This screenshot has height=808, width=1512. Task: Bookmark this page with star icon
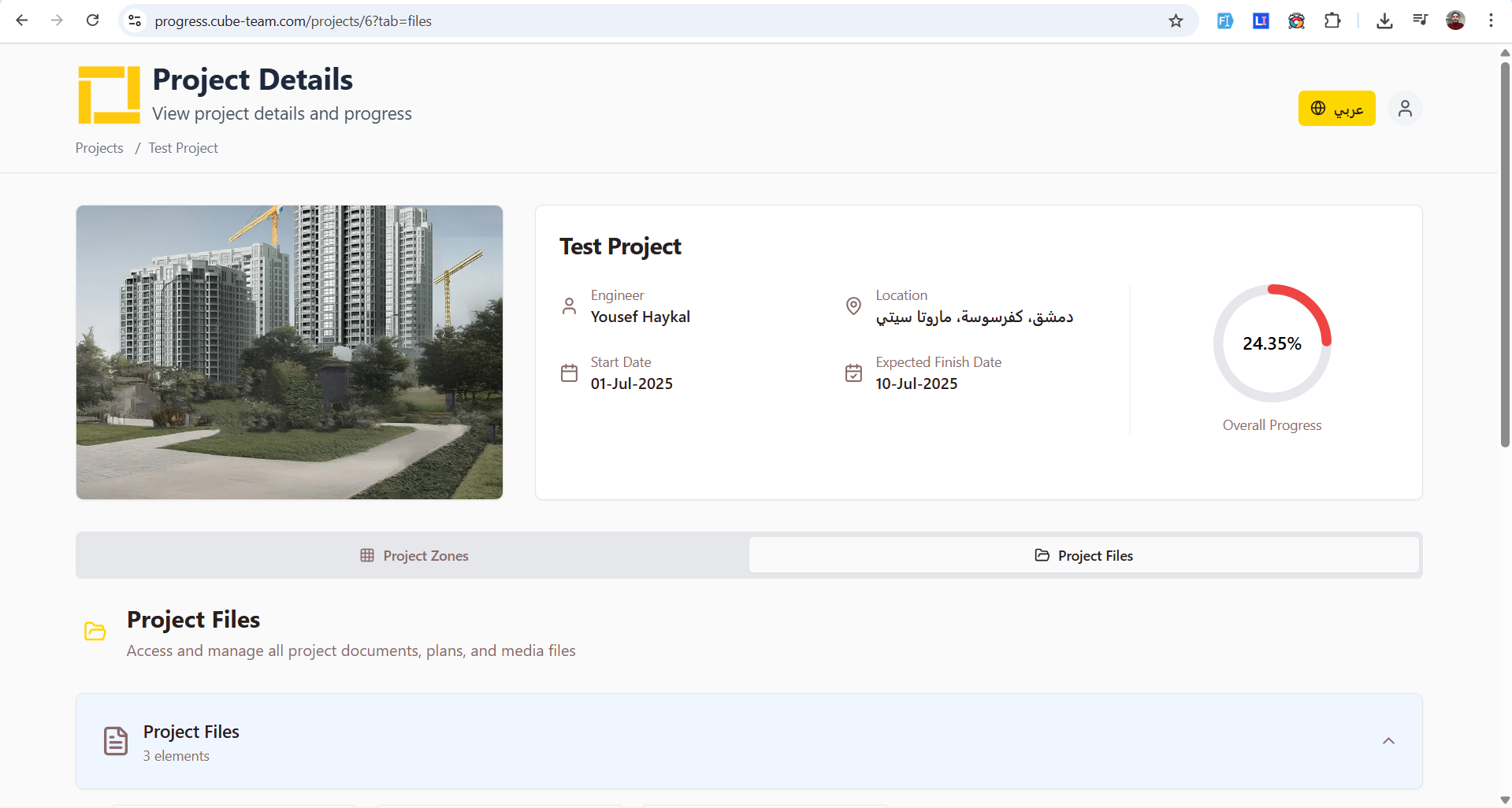click(1176, 20)
